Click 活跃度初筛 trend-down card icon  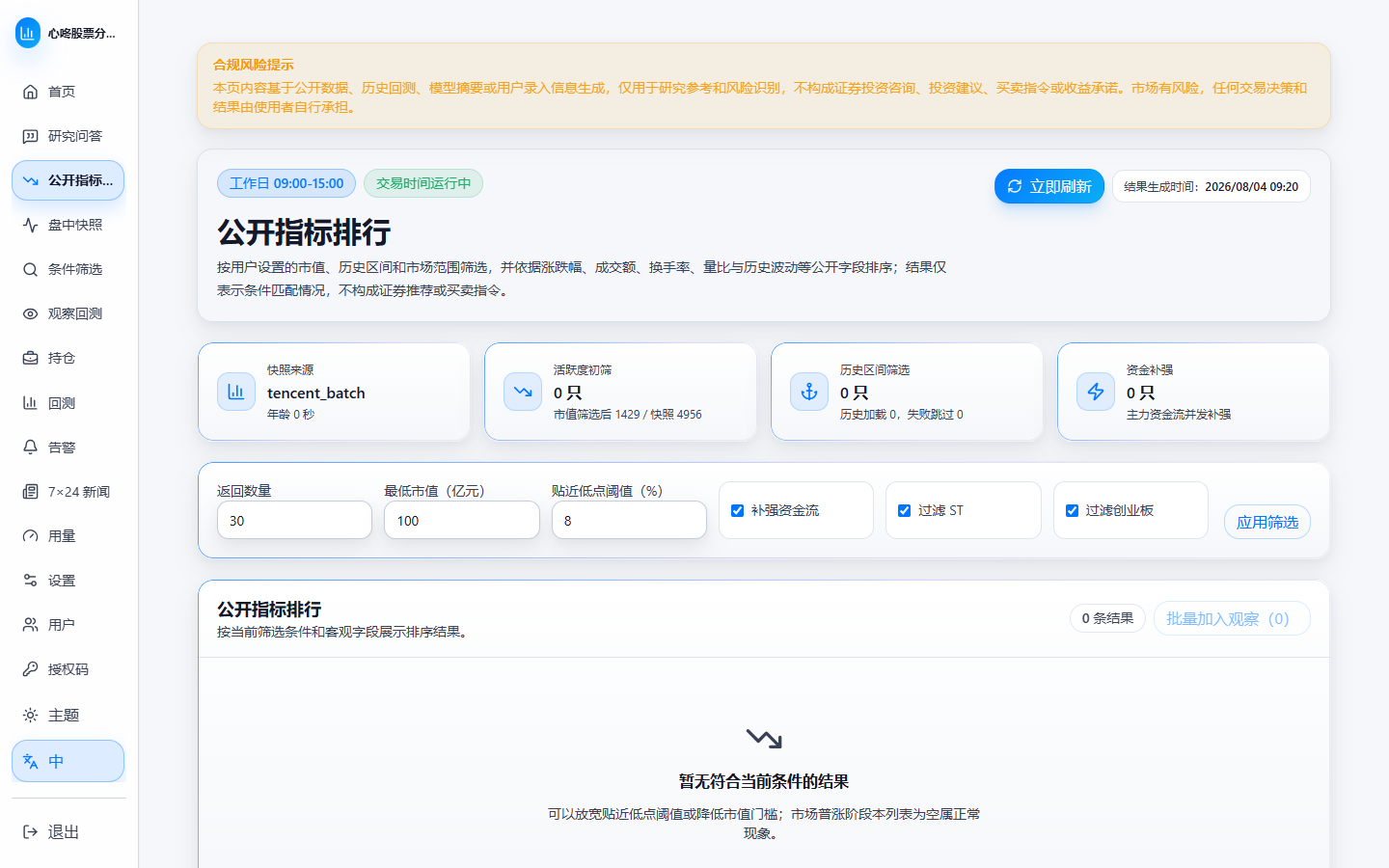pyautogui.click(x=523, y=392)
